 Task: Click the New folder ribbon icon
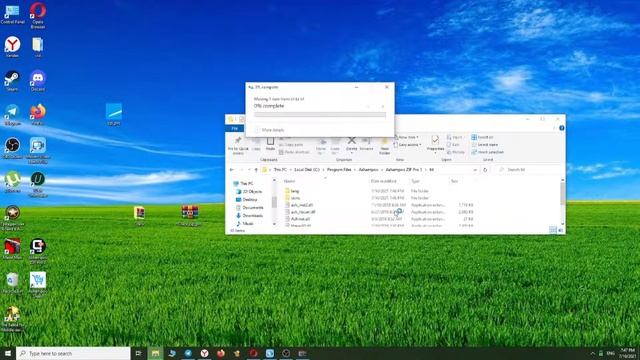(x=384, y=145)
